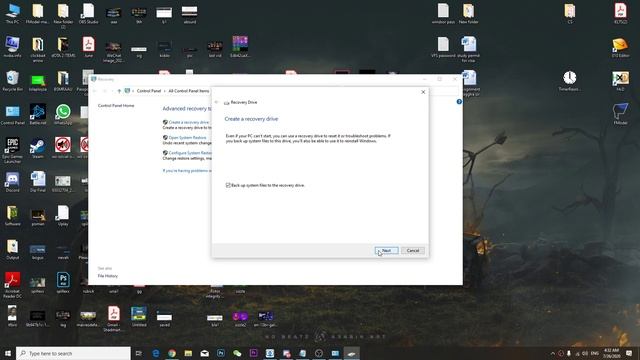Open the WhatsApp desktop shortcut
Image resolution: width=640 pixels, height=360 pixels.
point(63,115)
